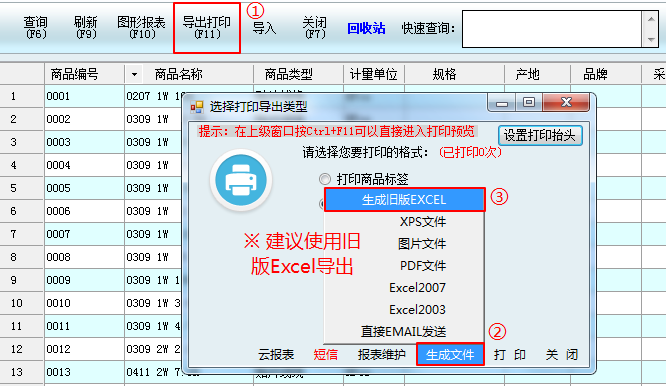The height and width of the screenshot is (386, 666).
Task: Choose 直接EMAIL发送 menu item
Action: pos(404,332)
